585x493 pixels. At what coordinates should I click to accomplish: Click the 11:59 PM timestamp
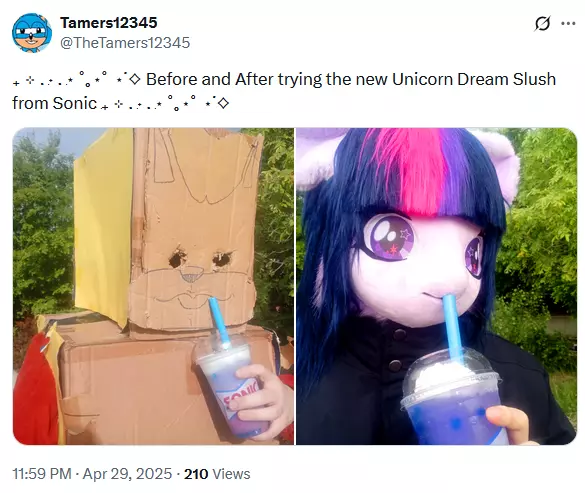coord(42,474)
